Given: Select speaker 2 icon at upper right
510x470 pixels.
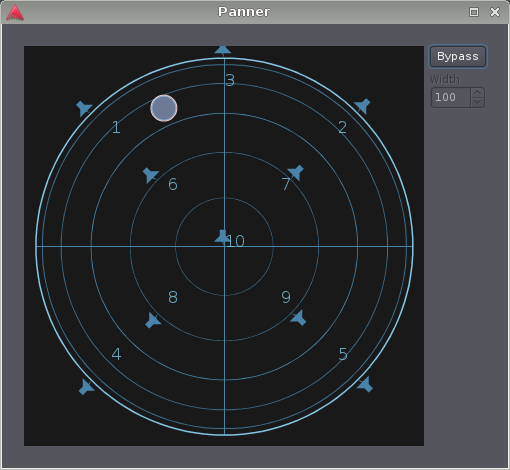Looking at the screenshot, I should 362,106.
